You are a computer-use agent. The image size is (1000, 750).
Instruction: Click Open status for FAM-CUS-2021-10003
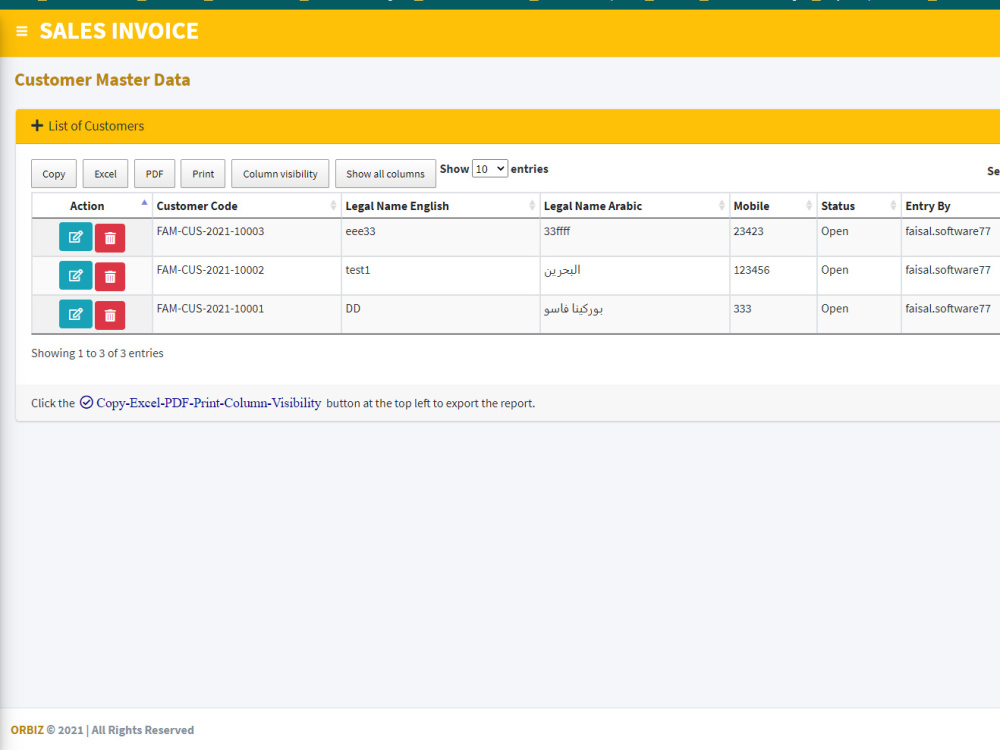(x=834, y=231)
